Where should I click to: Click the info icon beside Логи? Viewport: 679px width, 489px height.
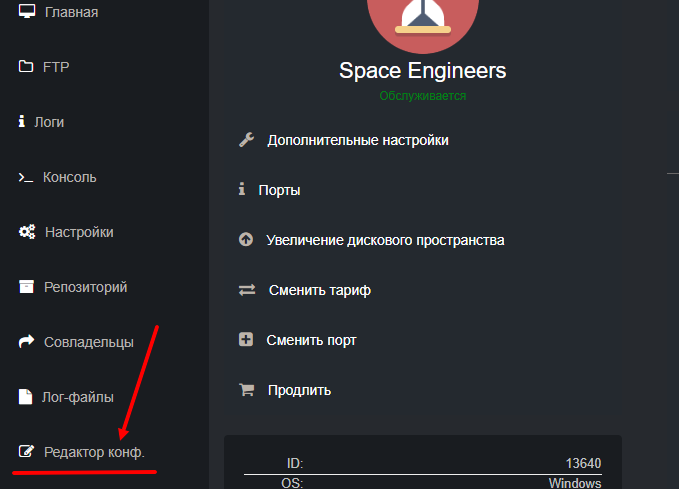point(22,122)
